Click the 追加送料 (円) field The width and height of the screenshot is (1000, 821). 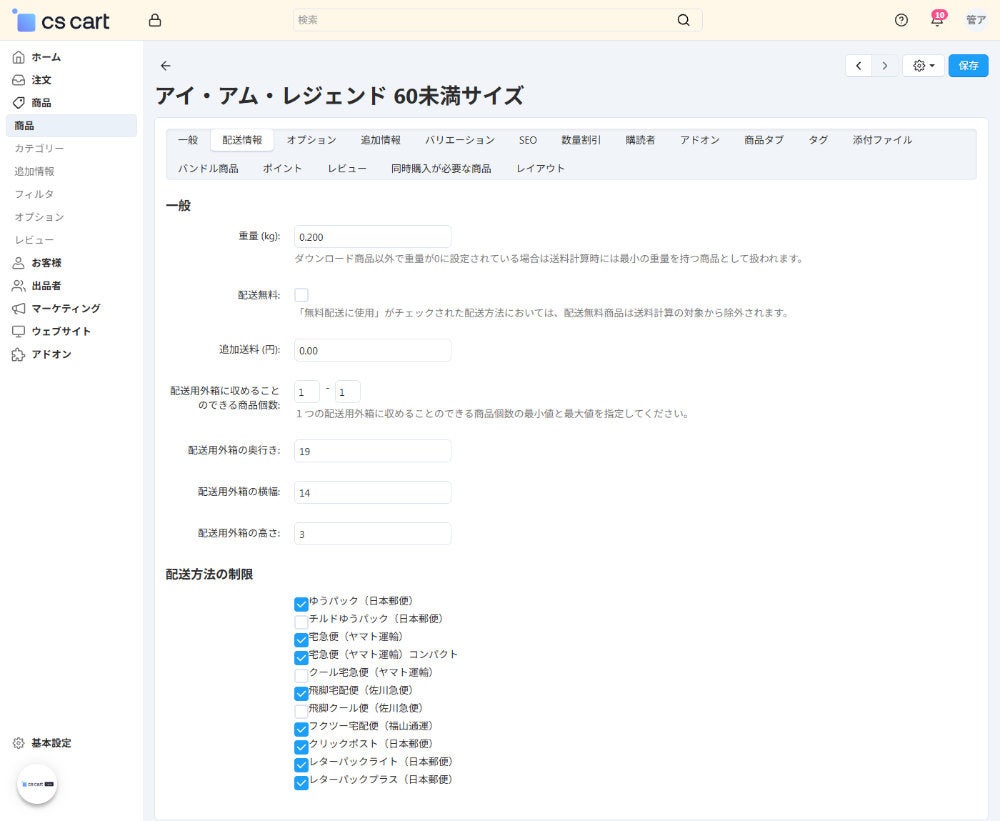(372, 350)
